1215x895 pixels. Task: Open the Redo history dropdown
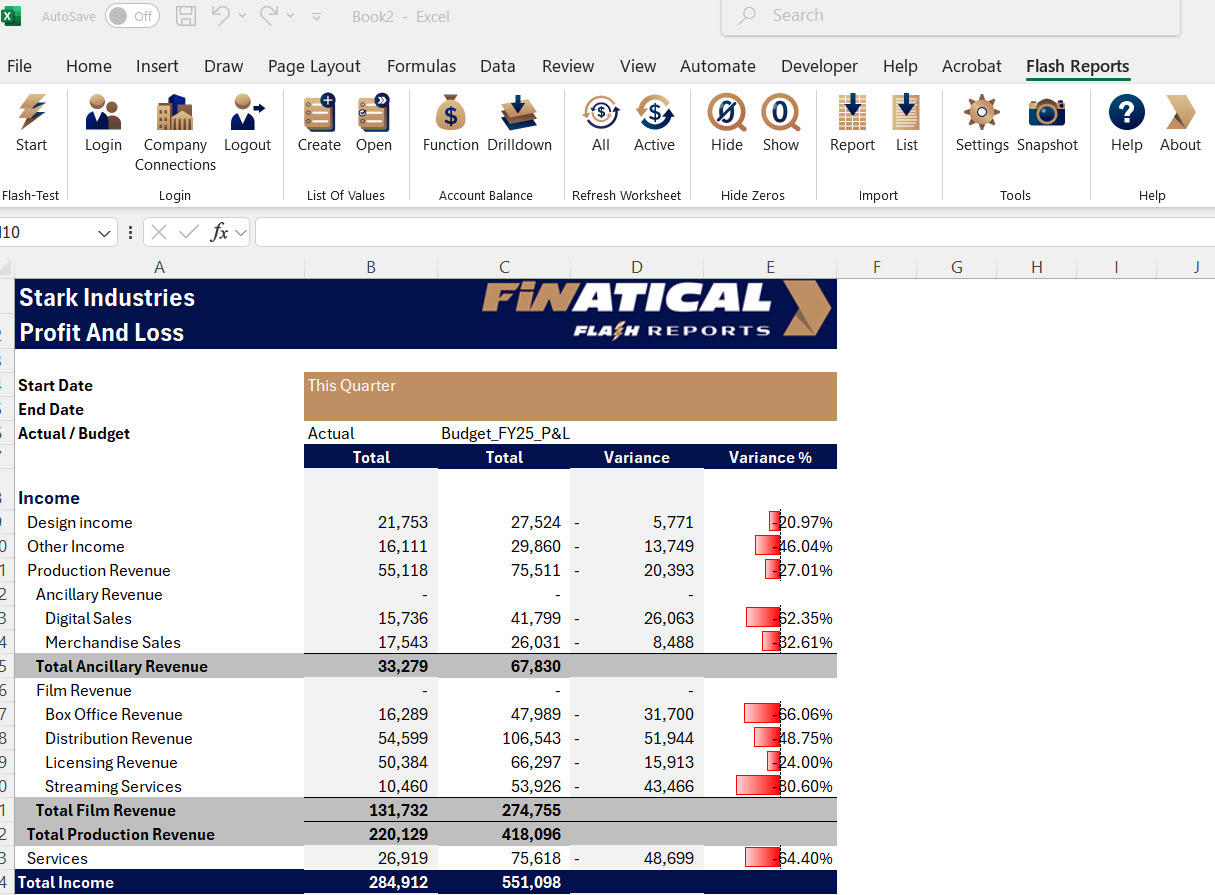tap(291, 16)
